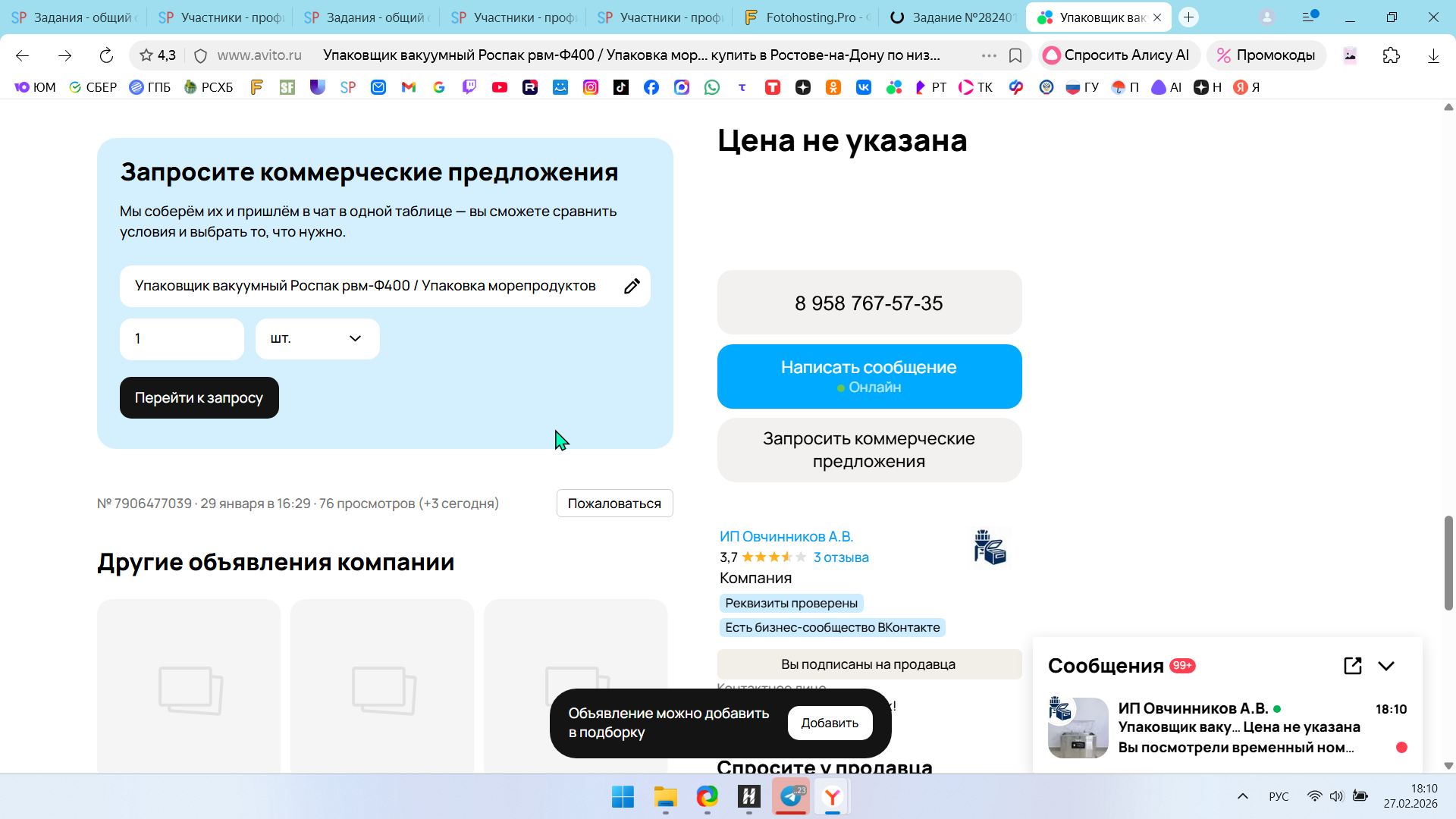Open downloads arrow icon in toolbar

1432,55
